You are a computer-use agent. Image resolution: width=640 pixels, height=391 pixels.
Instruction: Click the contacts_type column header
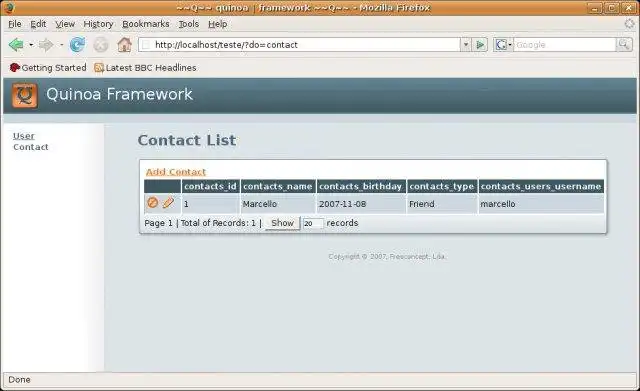[x=442, y=186]
